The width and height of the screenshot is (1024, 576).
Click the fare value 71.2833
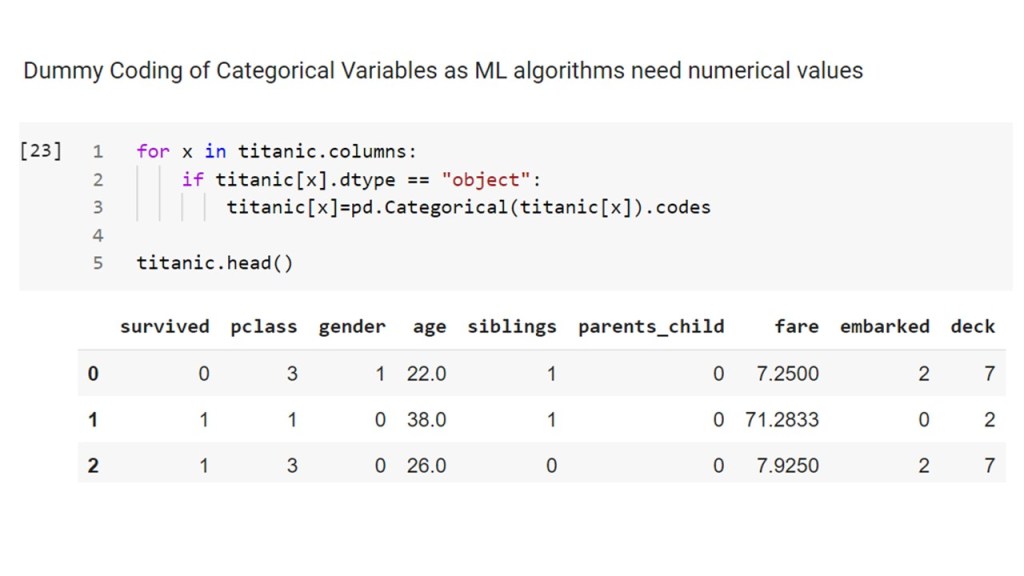[x=781, y=420]
